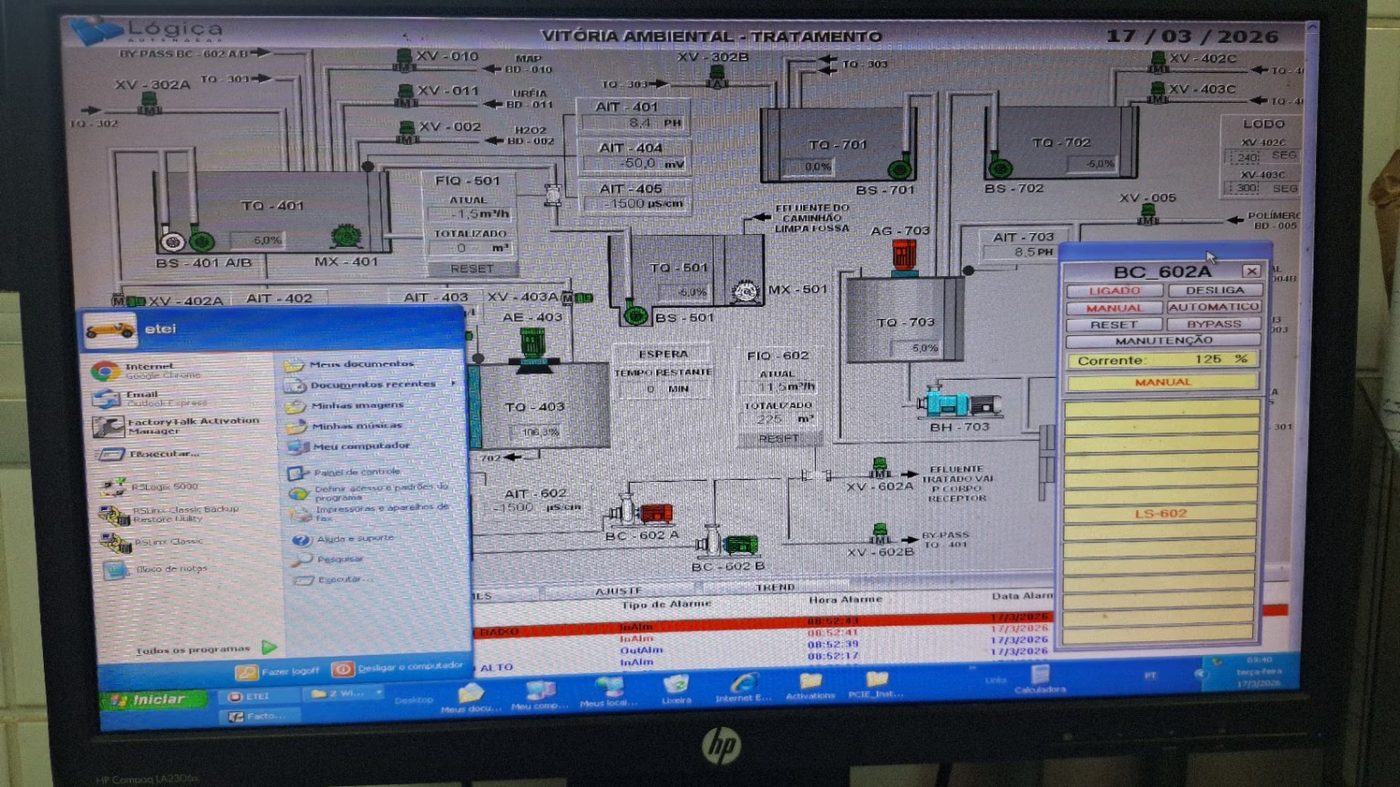The height and width of the screenshot is (787, 1400).
Task: Click valve XV-602A icon
Action: (x=880, y=467)
